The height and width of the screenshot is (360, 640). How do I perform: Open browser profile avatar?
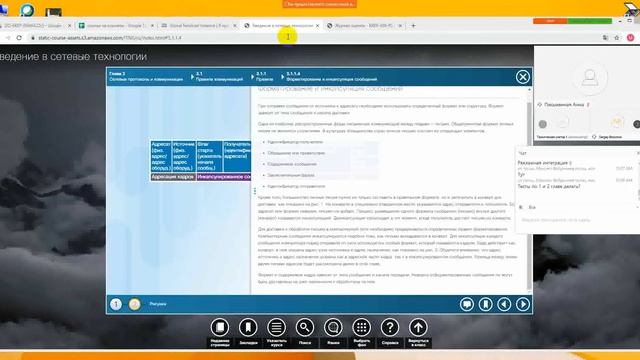pos(631,38)
